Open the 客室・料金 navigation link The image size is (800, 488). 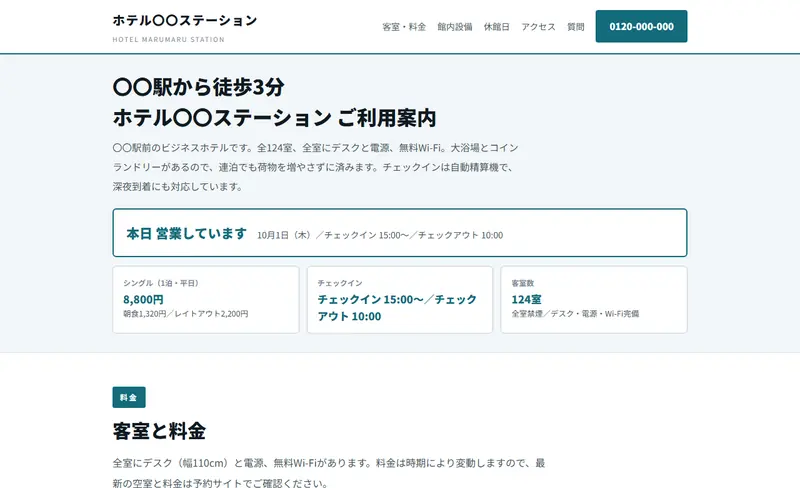point(404,27)
